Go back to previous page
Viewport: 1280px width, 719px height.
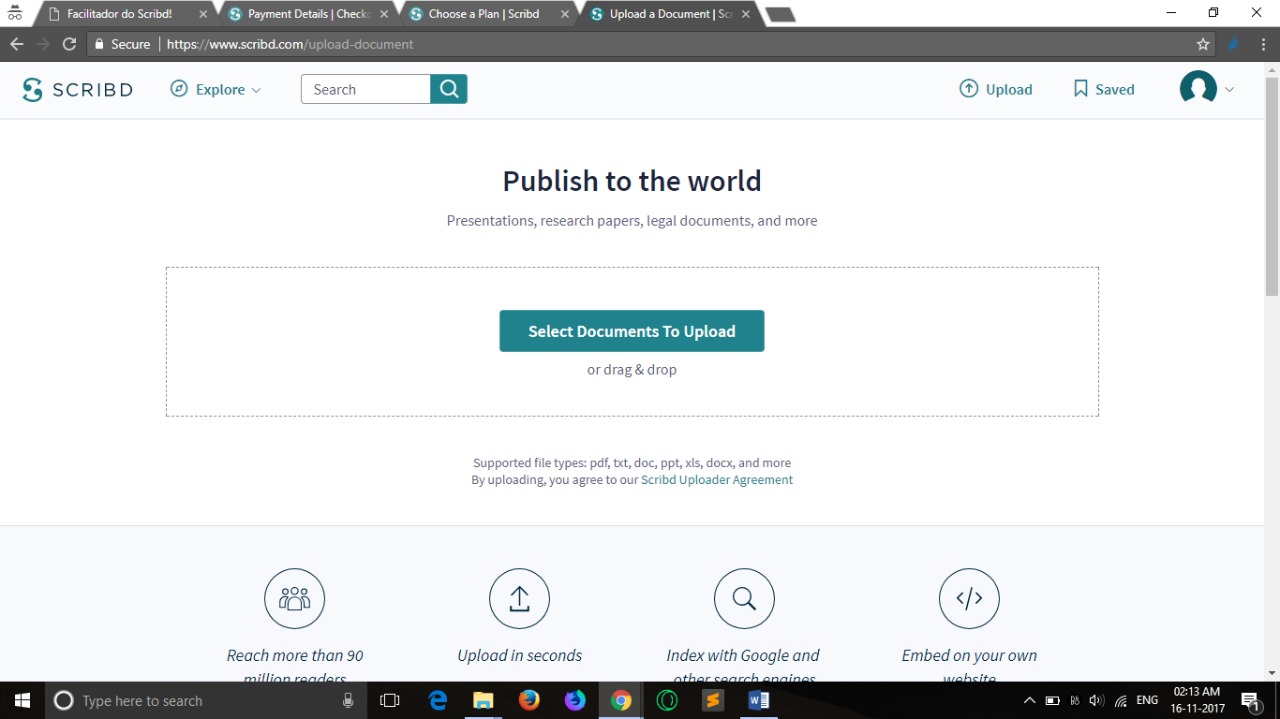tap(16, 44)
